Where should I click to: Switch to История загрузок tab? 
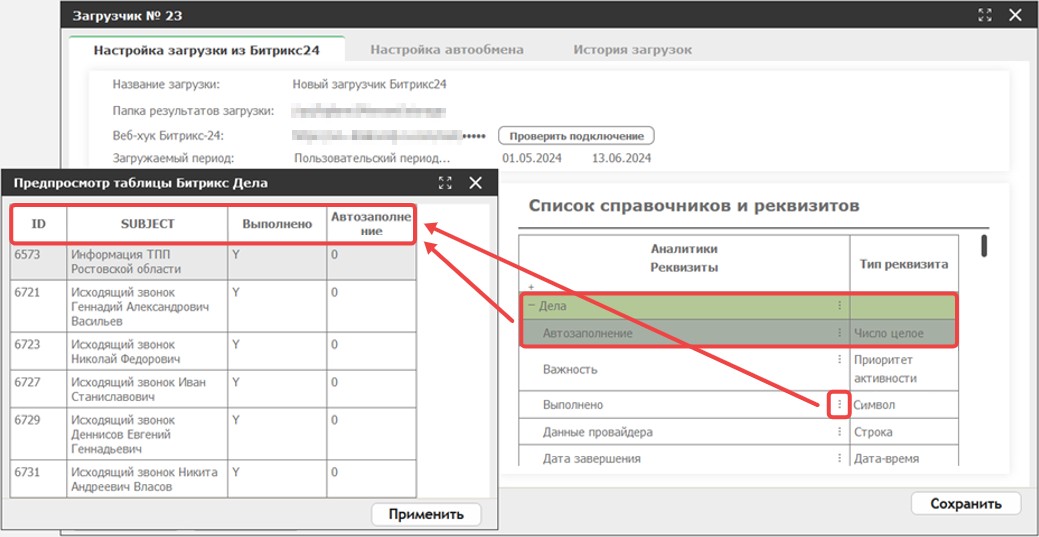(633, 50)
